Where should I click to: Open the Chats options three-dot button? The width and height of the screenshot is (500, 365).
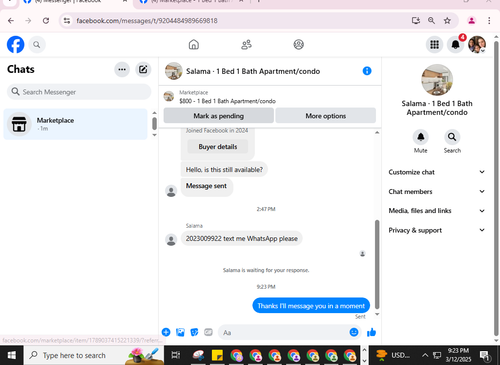click(x=122, y=69)
